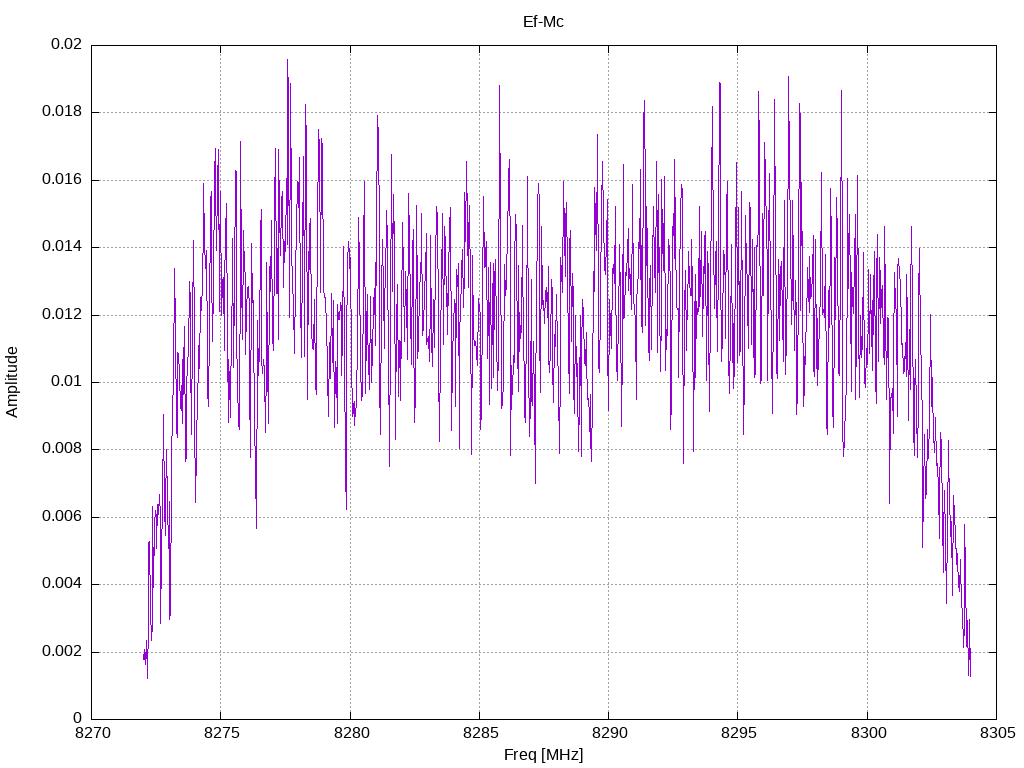Viewport: 1024px width, 768px height.
Task: Click the y-axis tick label 0.014
Action: tap(62, 247)
